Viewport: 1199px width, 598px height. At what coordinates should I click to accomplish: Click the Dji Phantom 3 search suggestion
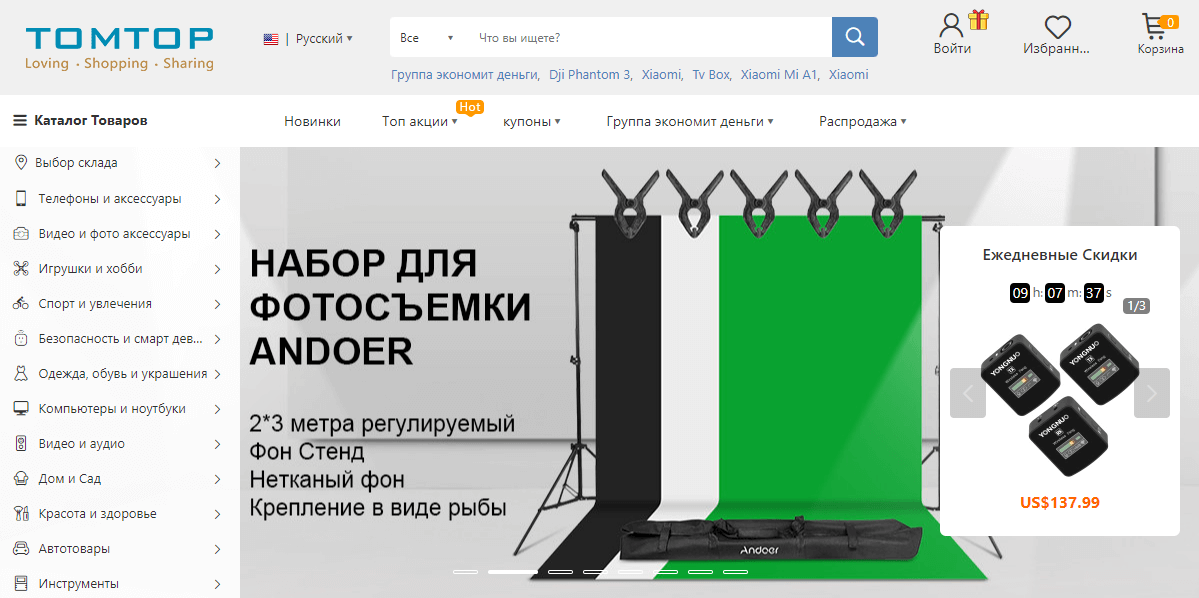[x=590, y=75]
